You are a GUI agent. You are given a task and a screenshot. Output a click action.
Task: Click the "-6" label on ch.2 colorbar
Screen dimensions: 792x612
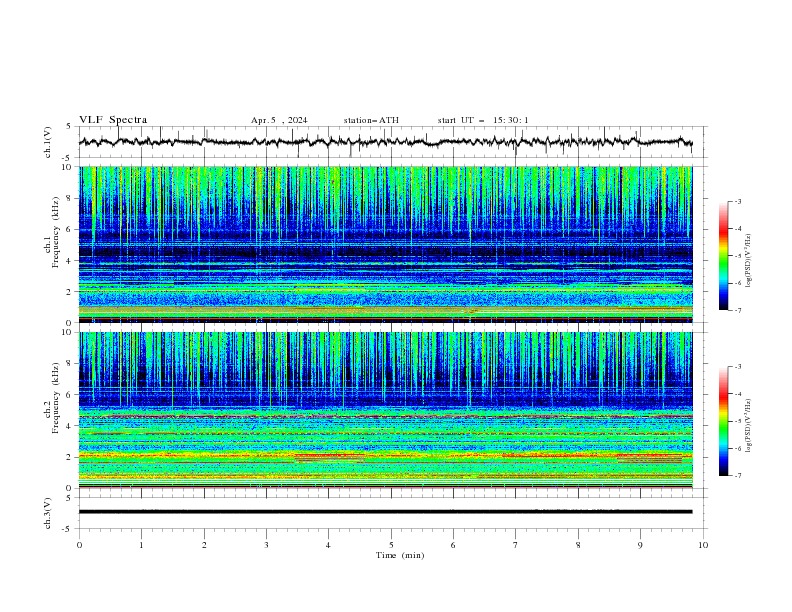738,448
